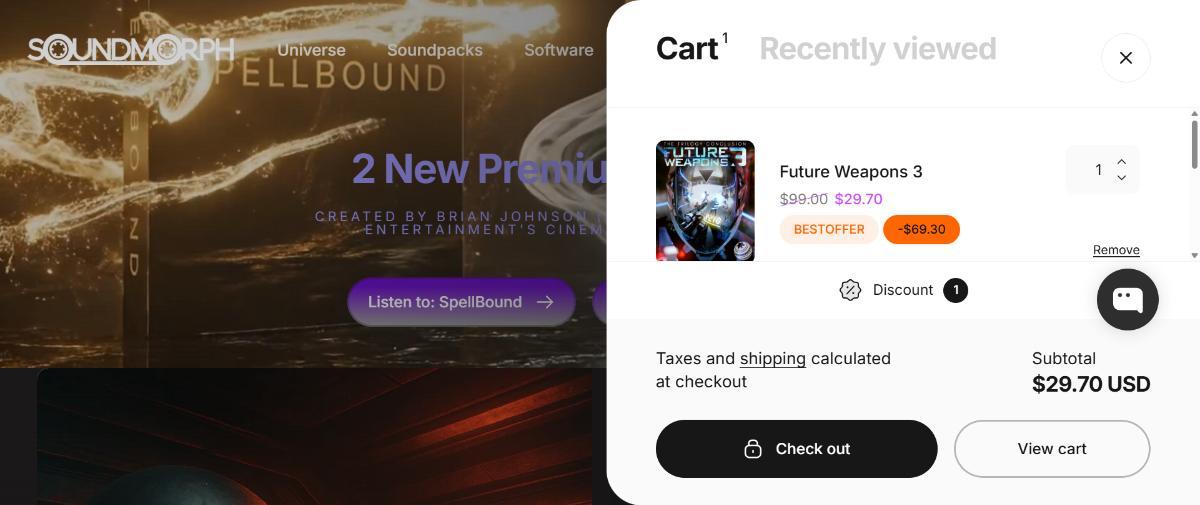Click the Soundmorph logo

(x=131, y=49)
